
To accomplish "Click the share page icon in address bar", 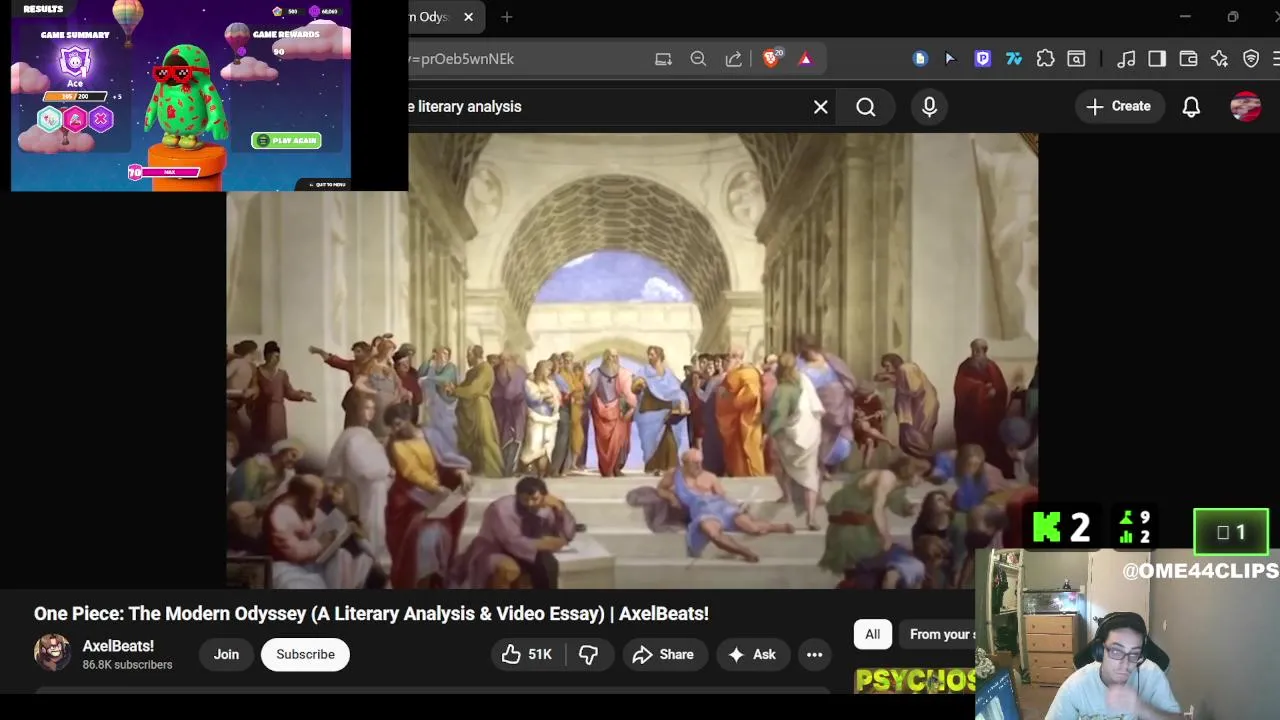I will point(733,59).
